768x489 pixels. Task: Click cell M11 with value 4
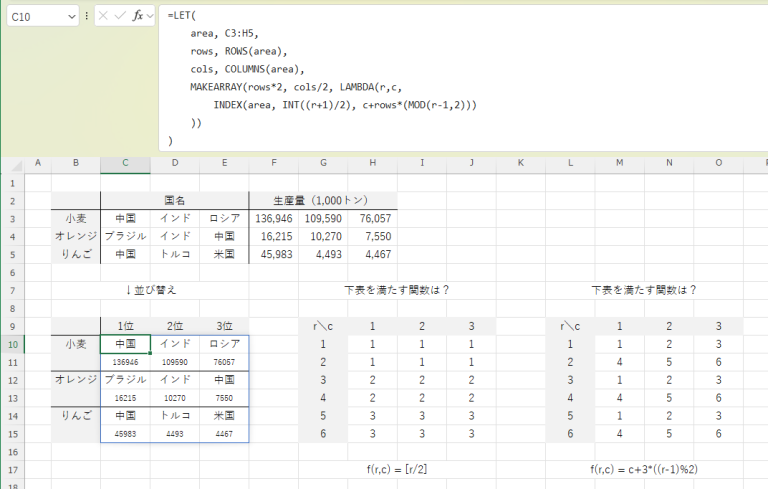point(620,362)
